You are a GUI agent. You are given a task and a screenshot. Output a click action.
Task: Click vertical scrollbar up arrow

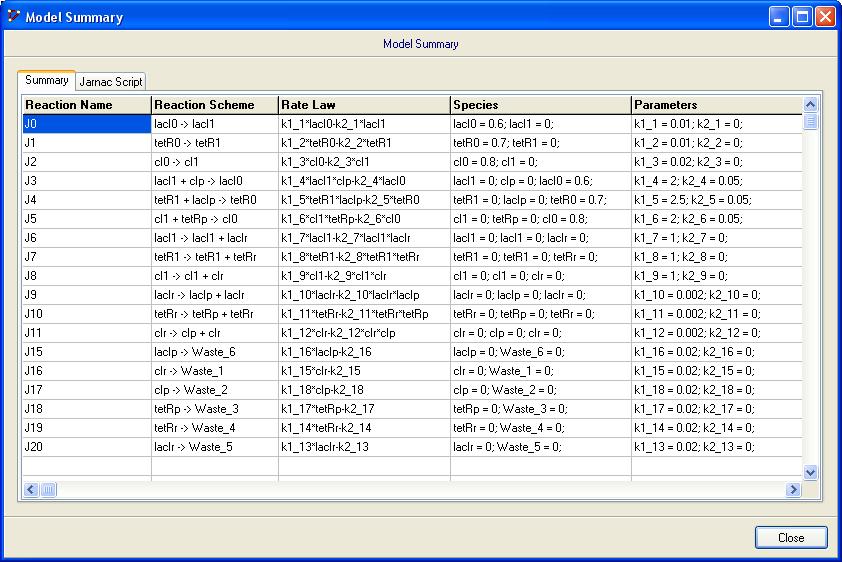pos(810,104)
